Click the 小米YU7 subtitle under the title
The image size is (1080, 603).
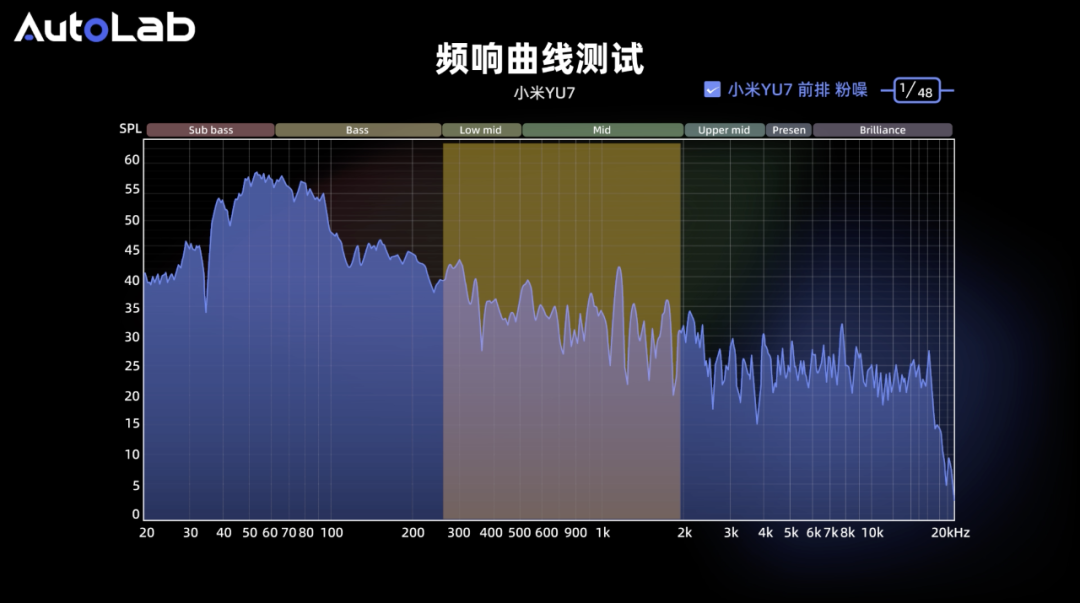pyautogui.click(x=544, y=92)
